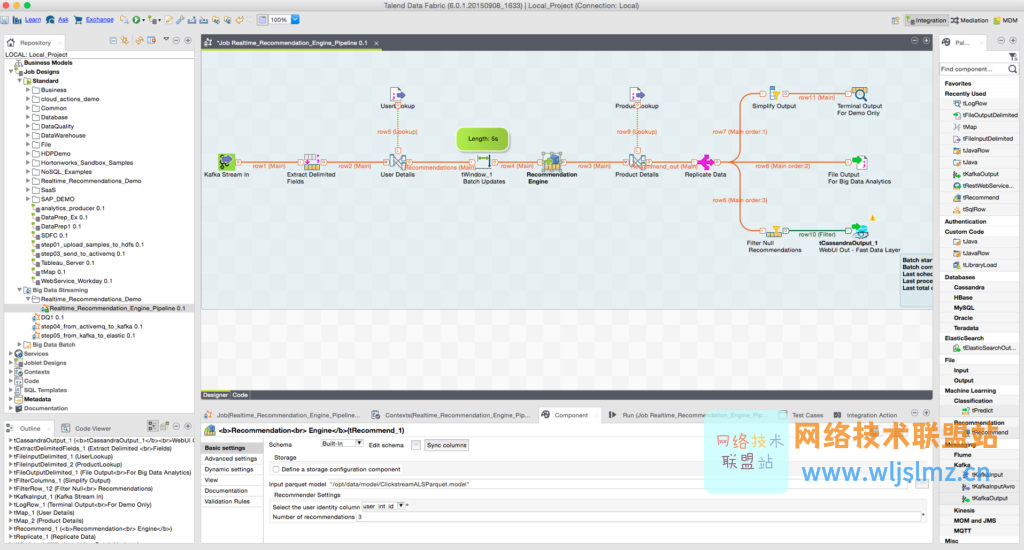Click the Find component search field
This screenshot has width=1024, height=550.
click(x=973, y=69)
